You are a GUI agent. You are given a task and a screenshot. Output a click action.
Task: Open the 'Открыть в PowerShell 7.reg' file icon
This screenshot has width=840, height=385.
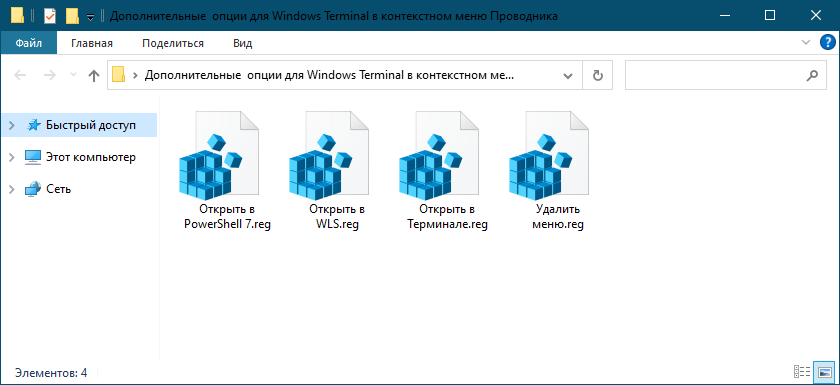pyautogui.click(x=218, y=155)
